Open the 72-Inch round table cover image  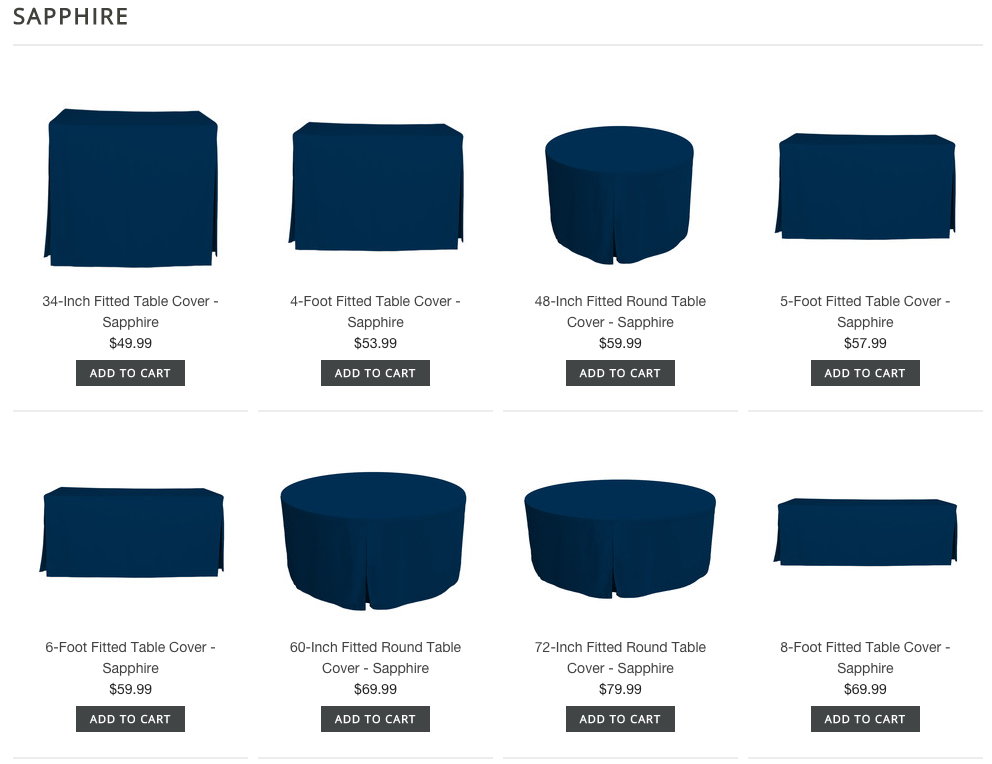pyautogui.click(x=620, y=539)
